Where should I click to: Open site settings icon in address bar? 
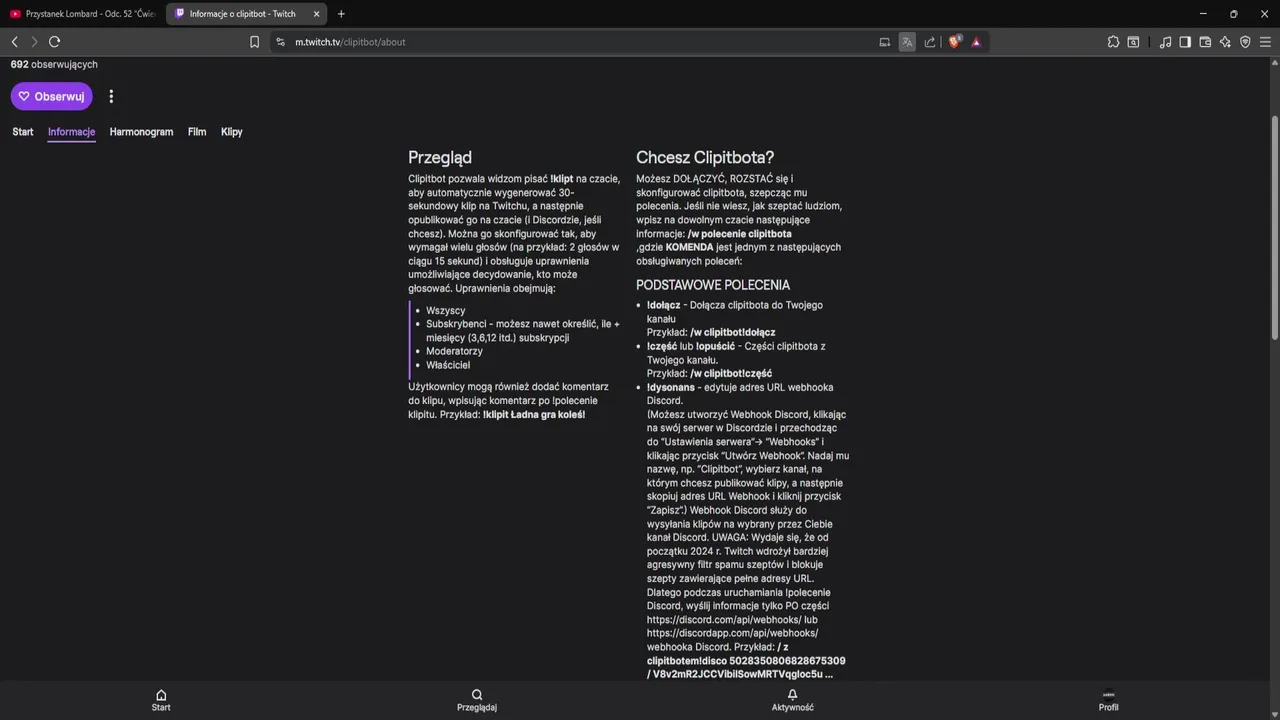coord(280,42)
